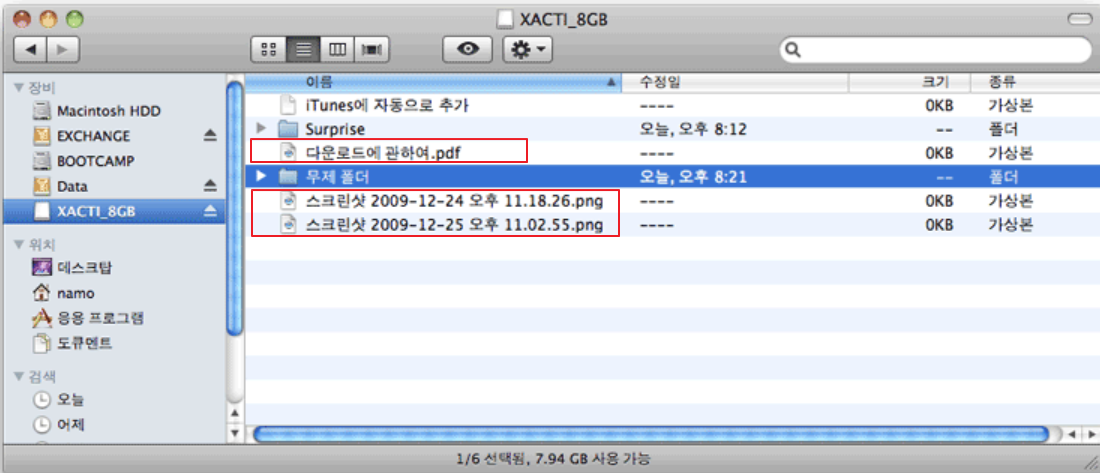Click file name 다운로드에 관하여.pdf

pyautogui.click(x=383, y=152)
